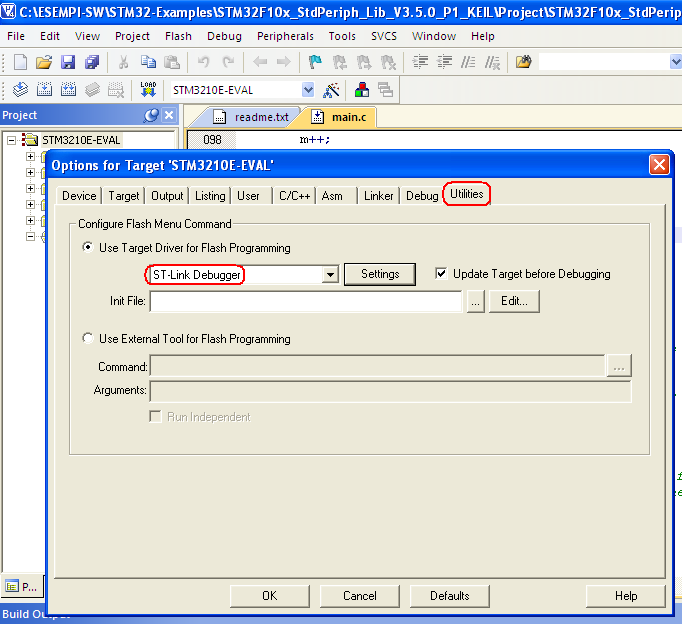Click the Settings button
The image size is (682, 624).
(x=380, y=274)
